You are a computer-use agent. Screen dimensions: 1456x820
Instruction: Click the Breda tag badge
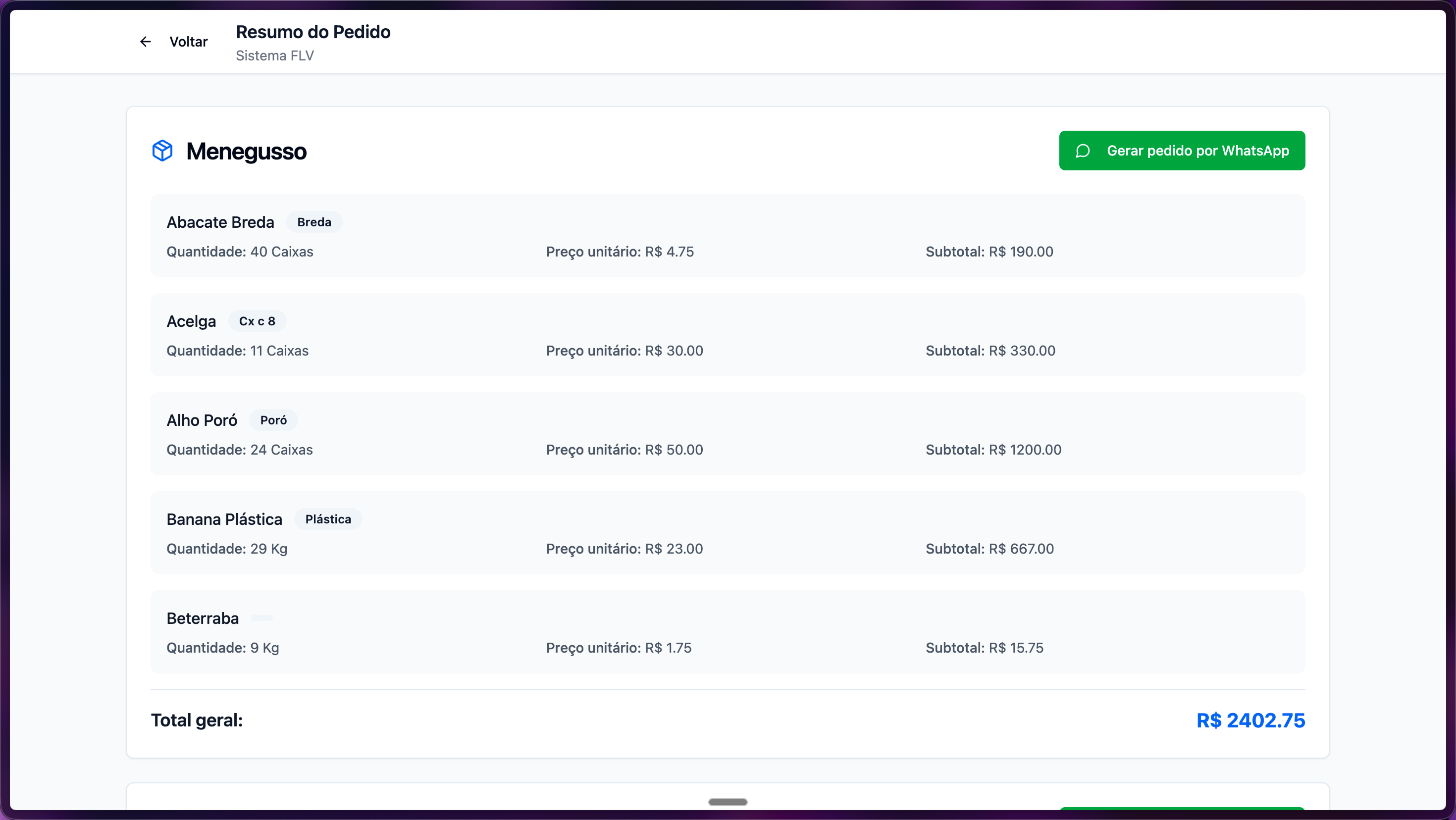313,222
